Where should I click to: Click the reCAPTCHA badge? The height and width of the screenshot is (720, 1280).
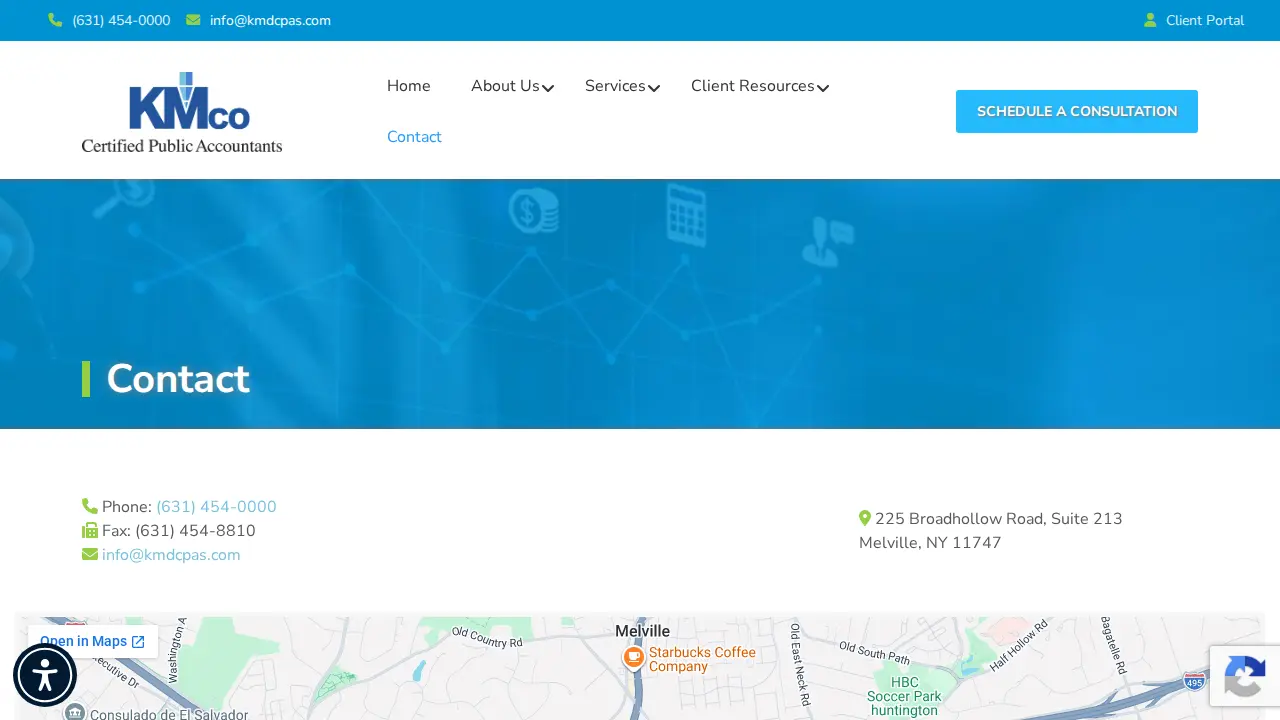[1245, 676]
